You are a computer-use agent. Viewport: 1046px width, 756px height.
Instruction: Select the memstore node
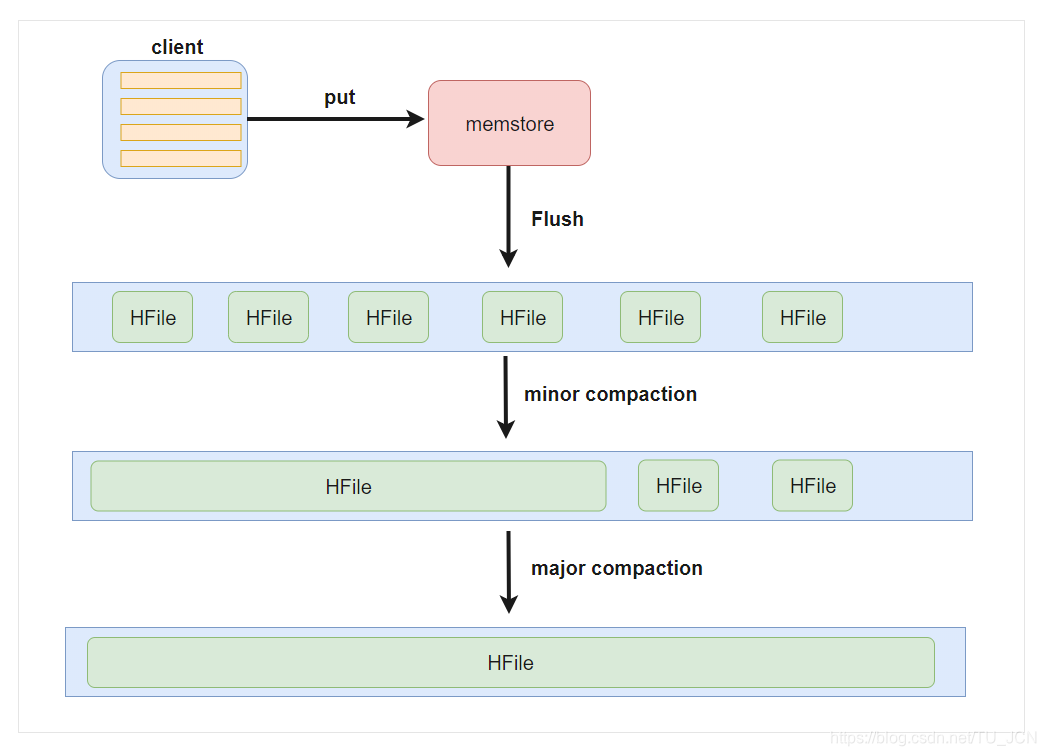pyautogui.click(x=509, y=123)
